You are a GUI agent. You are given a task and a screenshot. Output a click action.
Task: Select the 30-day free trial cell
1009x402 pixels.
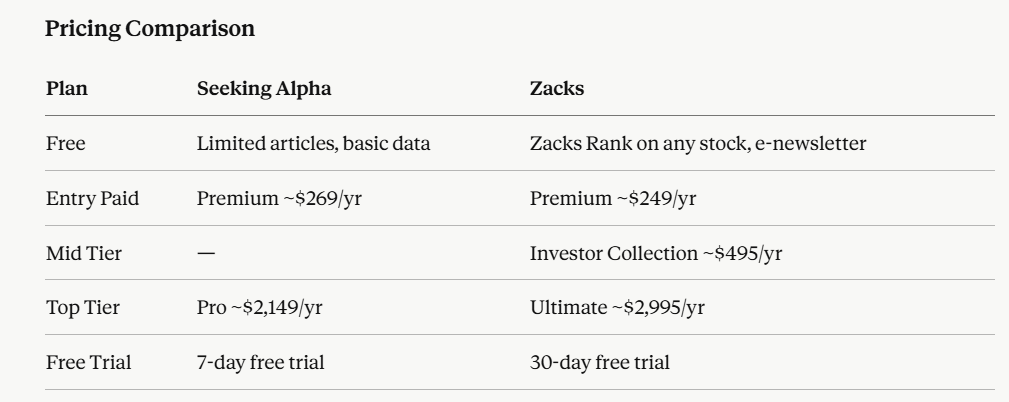coord(600,363)
